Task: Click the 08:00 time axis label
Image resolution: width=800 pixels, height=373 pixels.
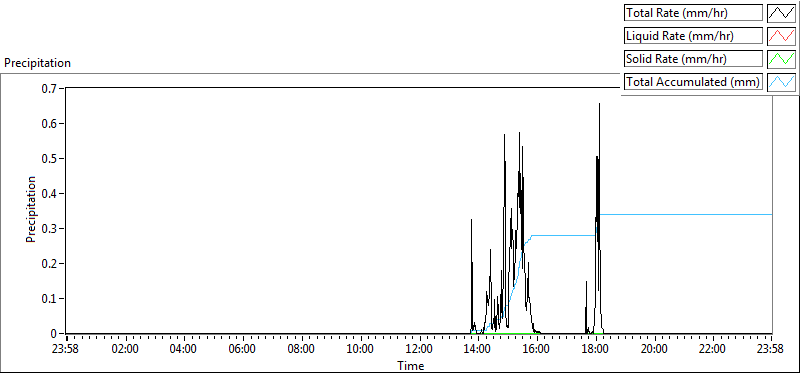Action: (302, 350)
